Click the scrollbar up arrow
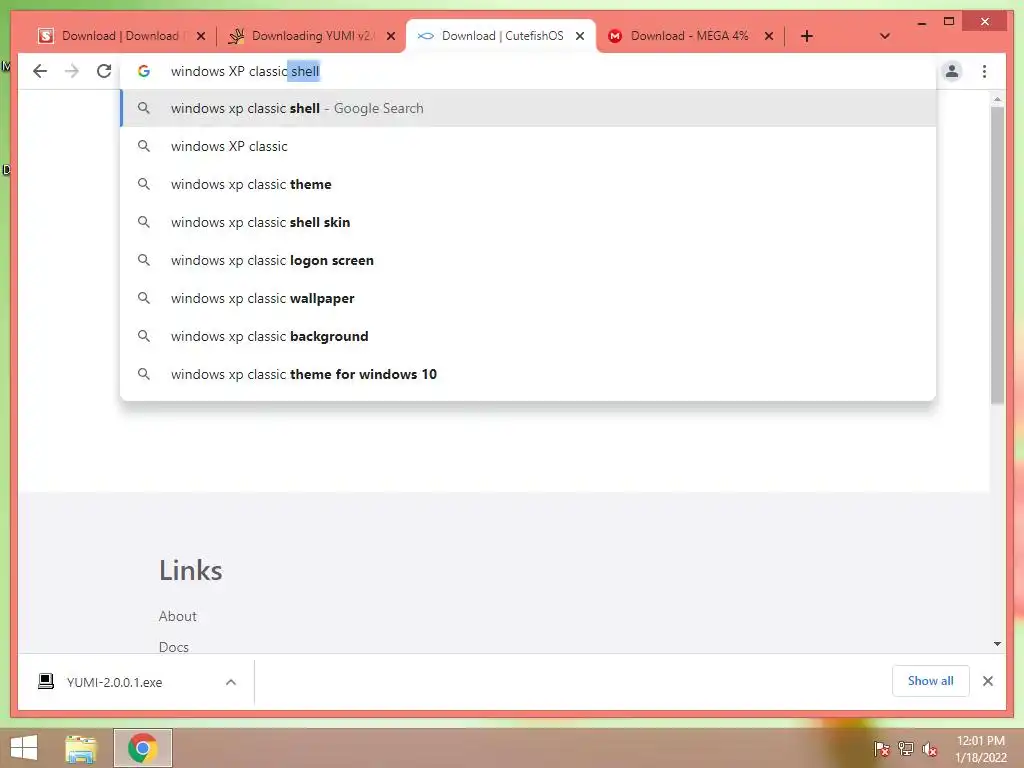Screen dimensions: 1024x768 [997, 99]
